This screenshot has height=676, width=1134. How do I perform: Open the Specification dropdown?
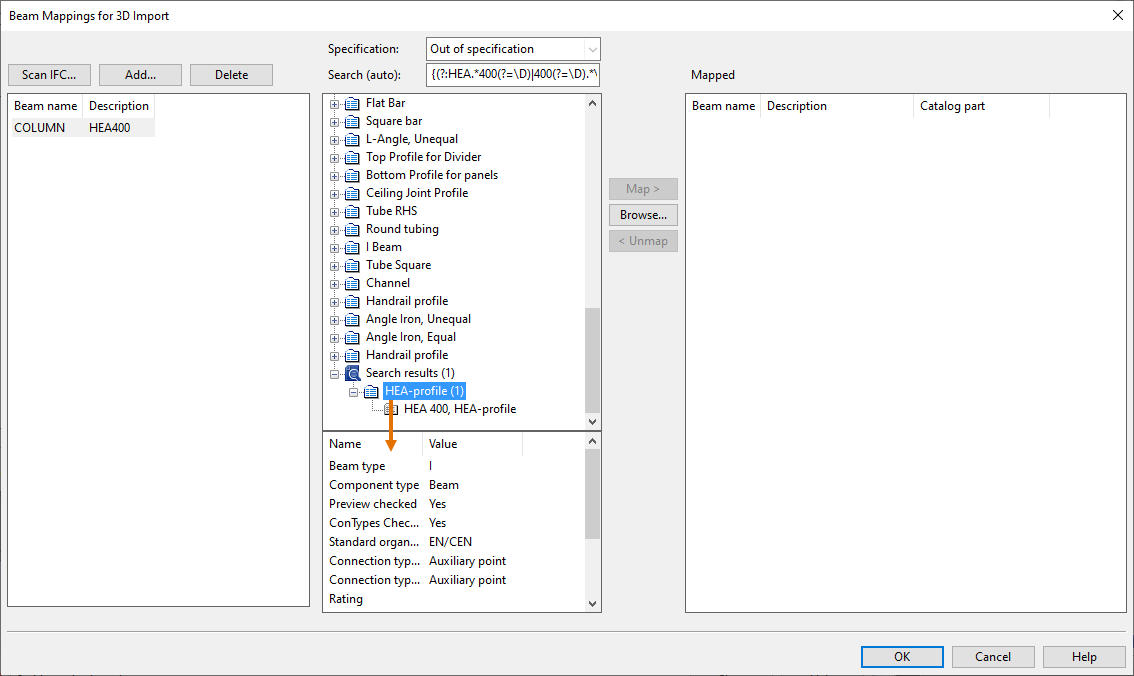tap(592, 49)
